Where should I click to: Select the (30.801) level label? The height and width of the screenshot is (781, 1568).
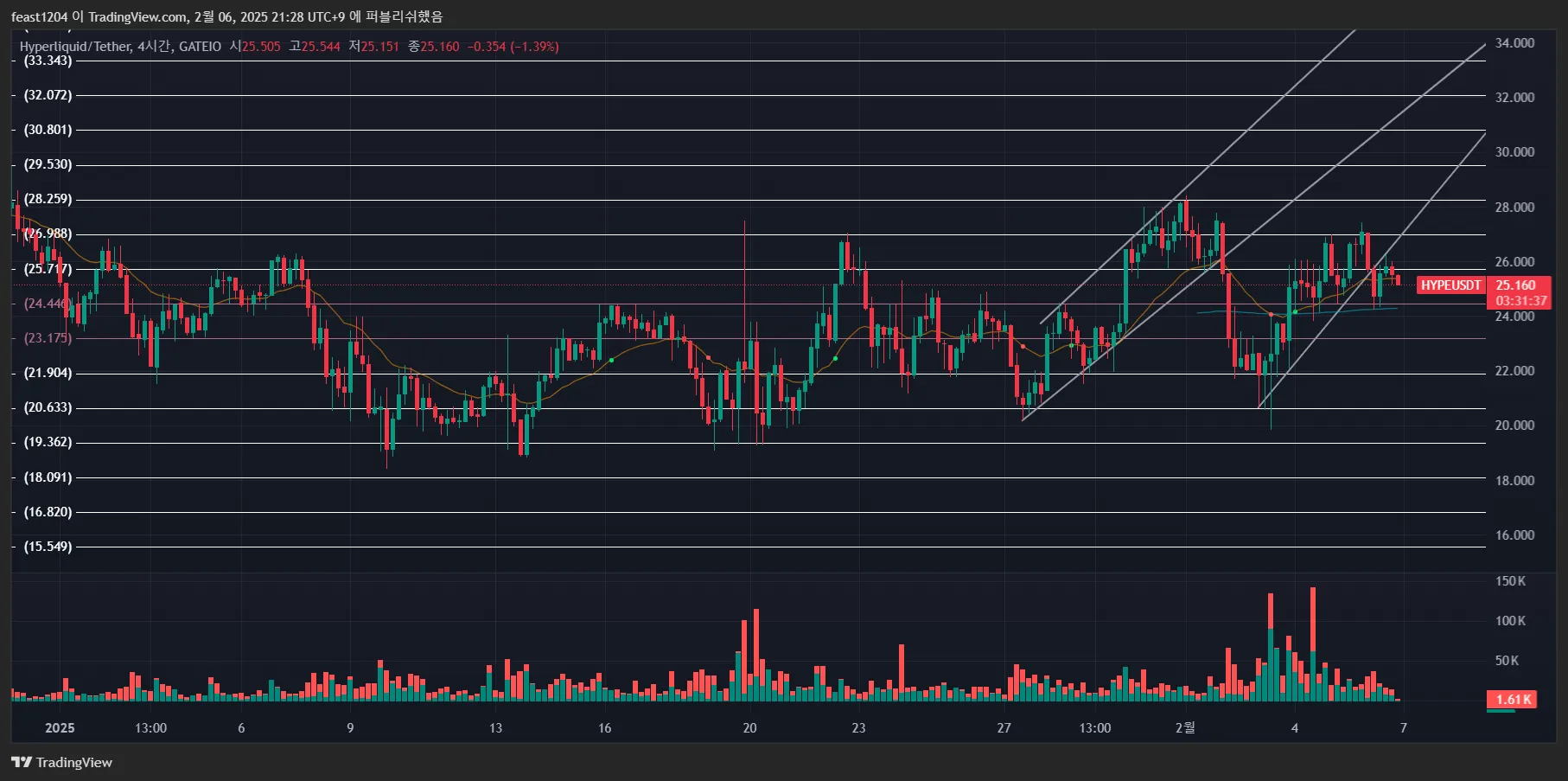48,130
